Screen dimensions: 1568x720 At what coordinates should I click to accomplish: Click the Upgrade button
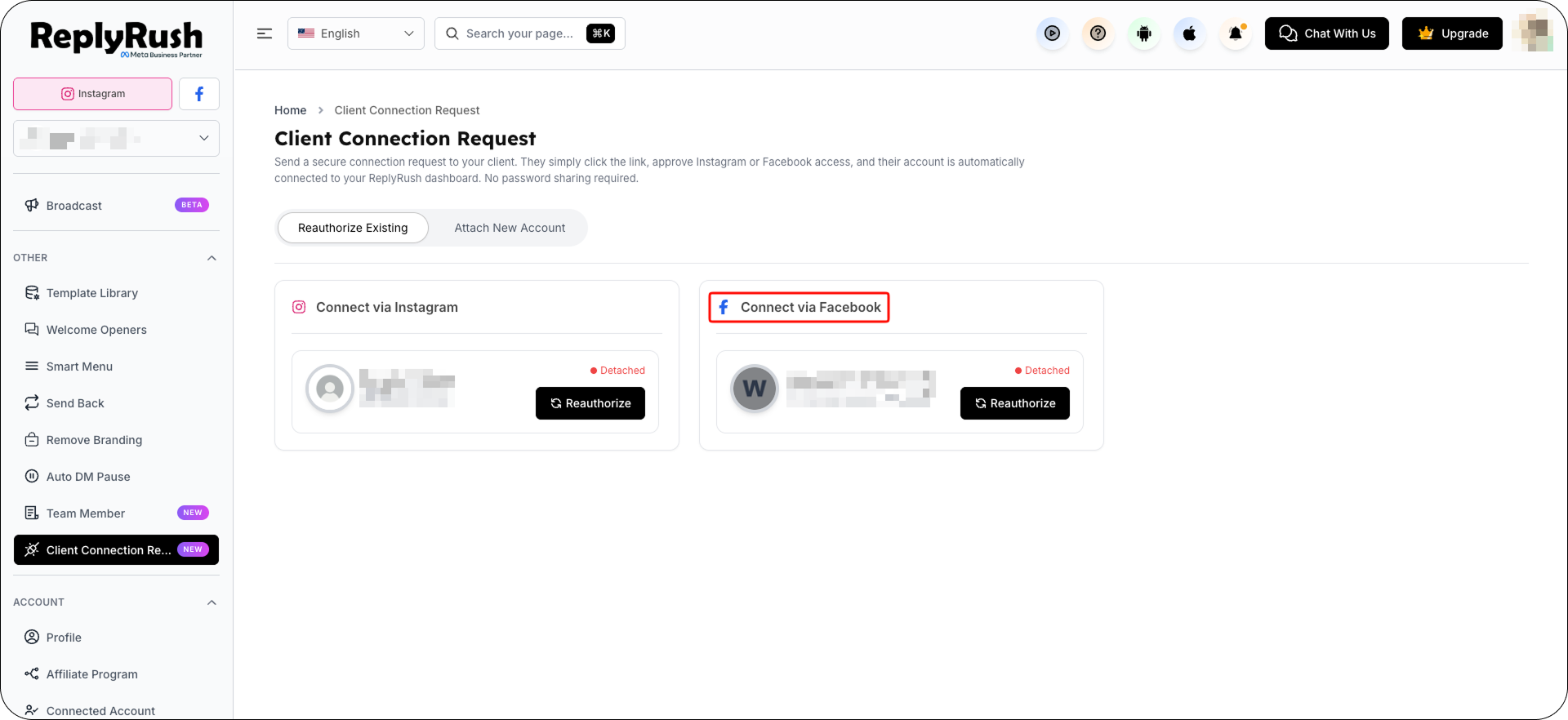[x=1452, y=33]
